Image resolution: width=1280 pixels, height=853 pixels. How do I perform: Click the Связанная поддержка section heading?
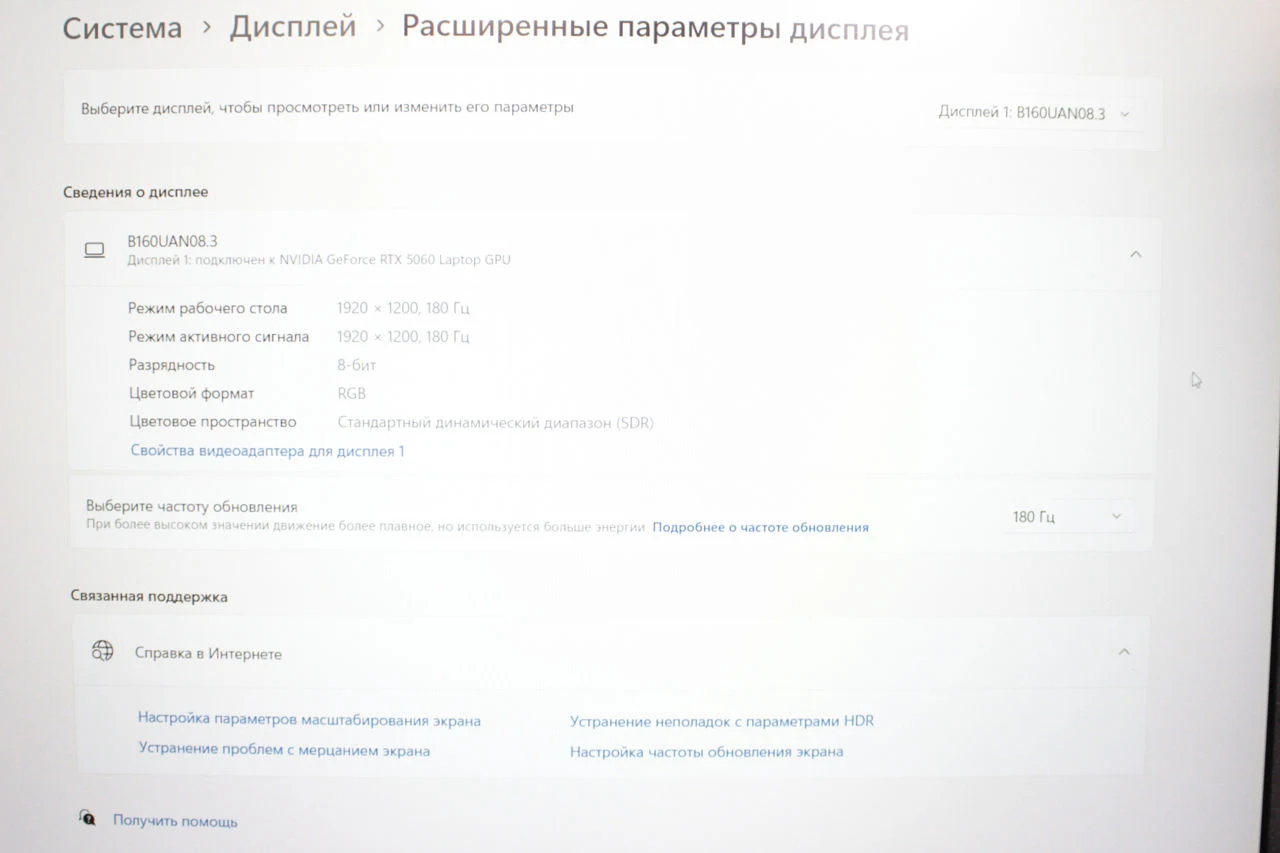click(149, 596)
